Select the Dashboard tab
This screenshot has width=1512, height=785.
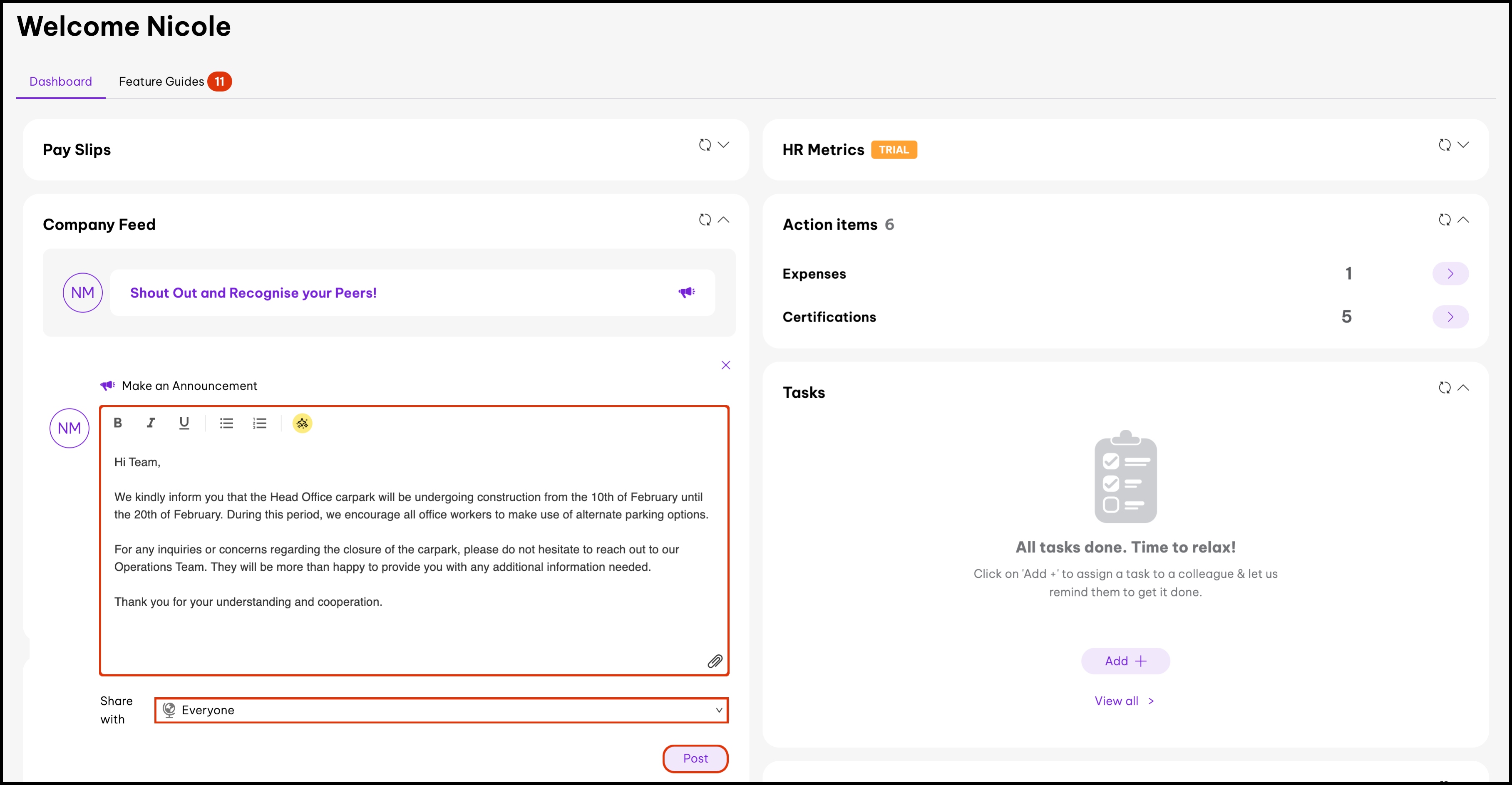(60, 82)
